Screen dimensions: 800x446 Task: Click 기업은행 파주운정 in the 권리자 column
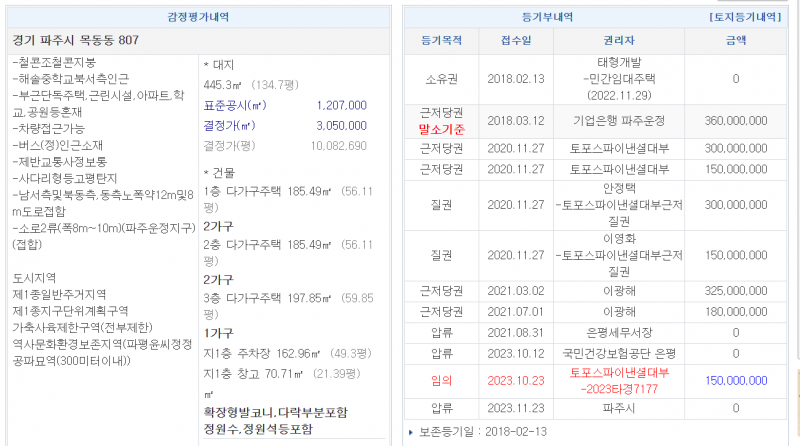pyautogui.click(x=617, y=120)
